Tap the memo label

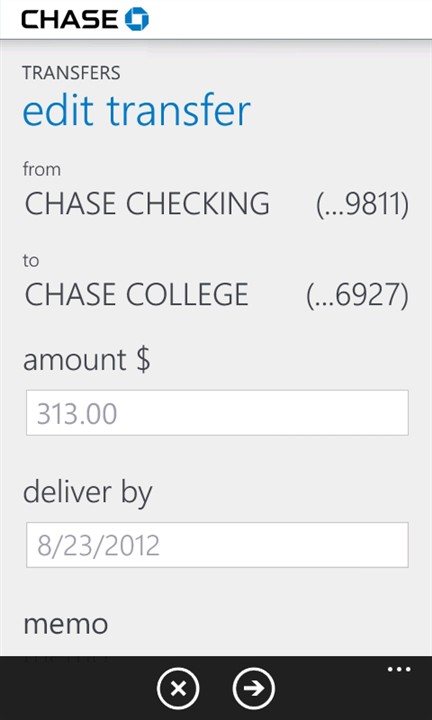pos(66,624)
